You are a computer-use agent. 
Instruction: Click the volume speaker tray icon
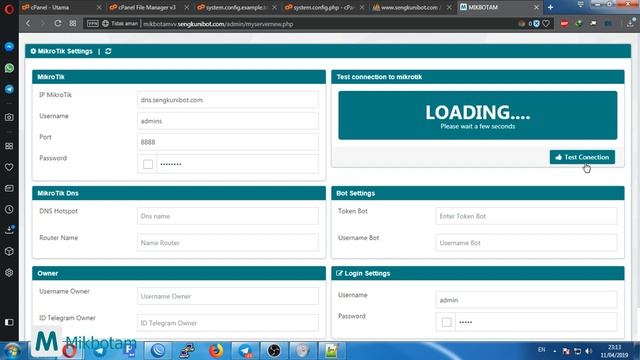click(x=588, y=351)
